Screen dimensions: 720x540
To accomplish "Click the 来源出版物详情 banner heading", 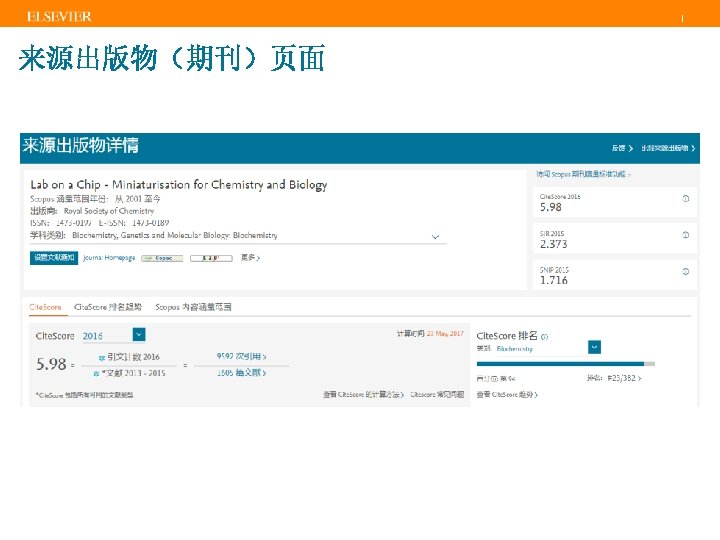I will [81, 145].
